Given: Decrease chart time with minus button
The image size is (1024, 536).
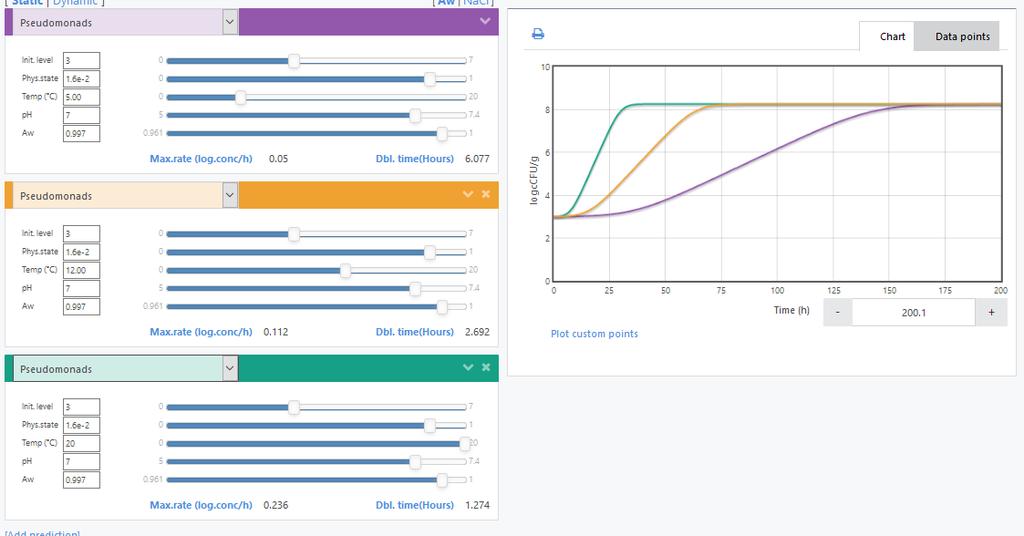Looking at the screenshot, I should pos(837,313).
